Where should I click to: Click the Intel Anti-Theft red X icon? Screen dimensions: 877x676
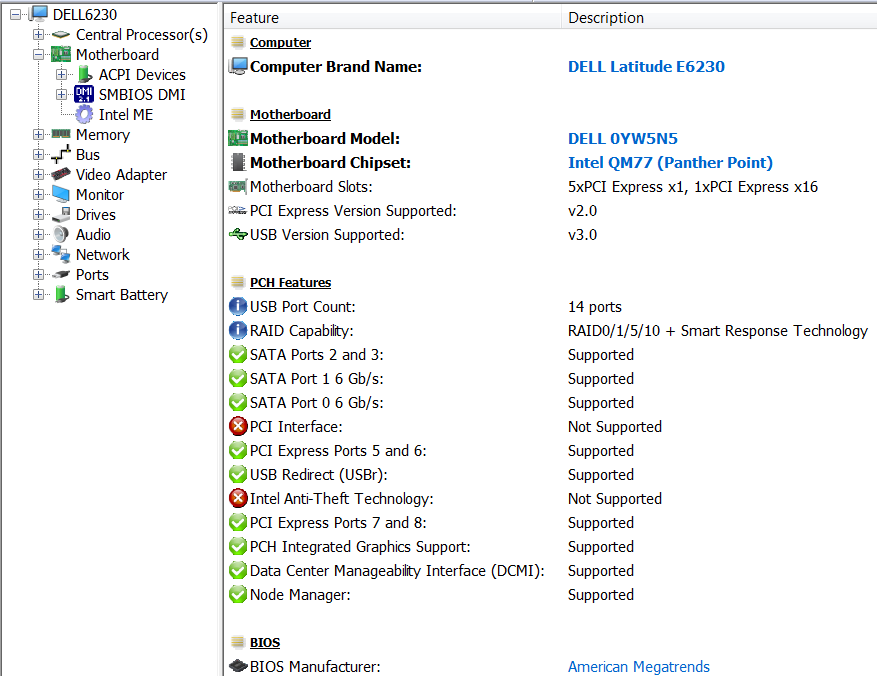238,498
